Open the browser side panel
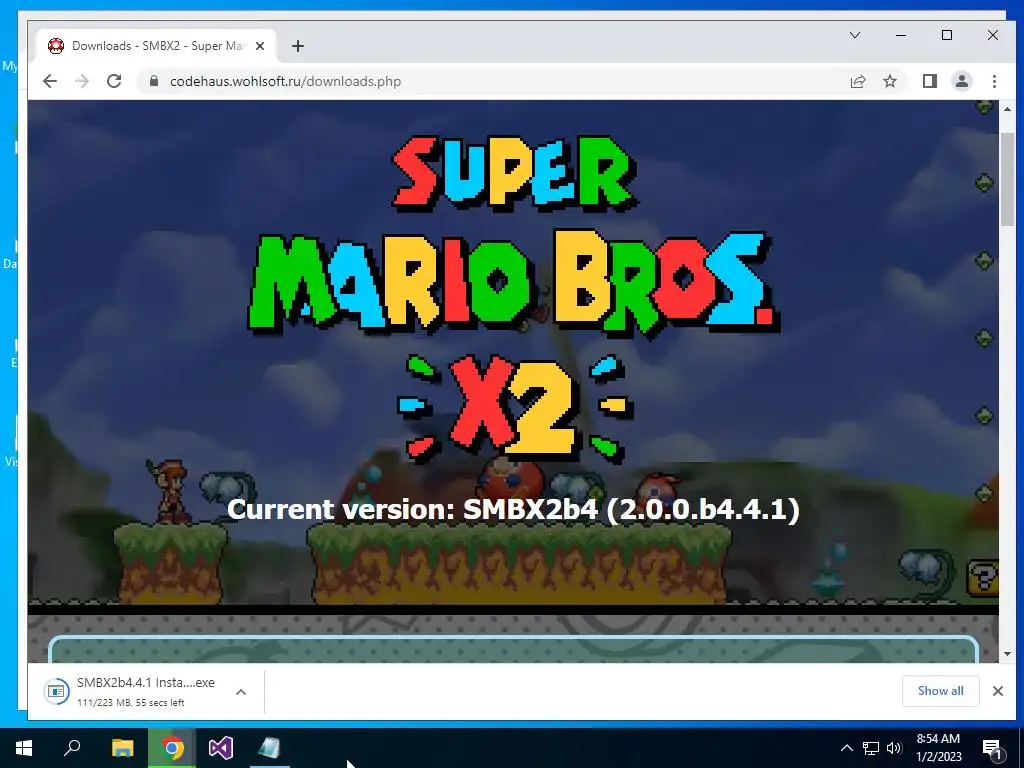 [x=929, y=81]
